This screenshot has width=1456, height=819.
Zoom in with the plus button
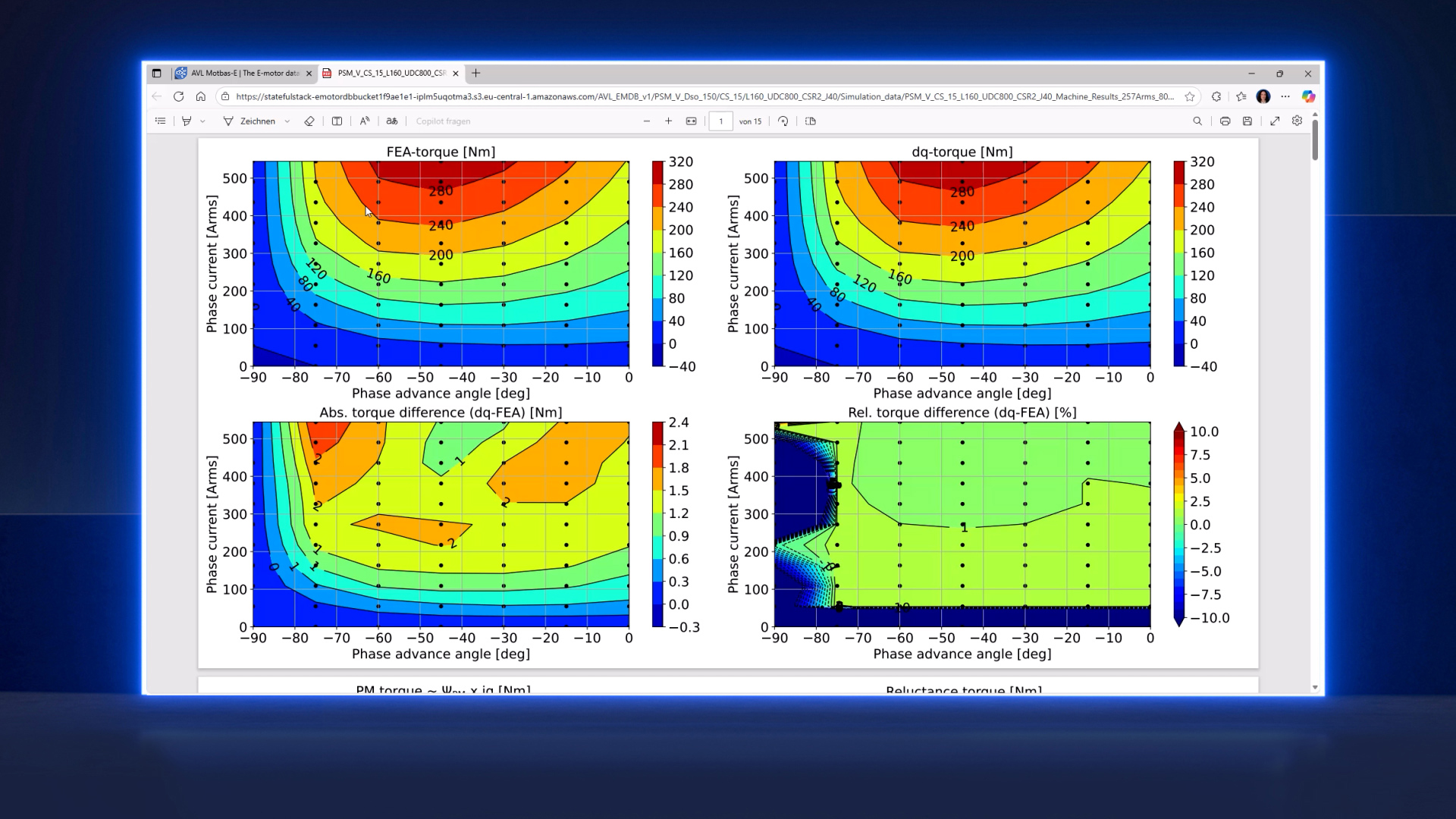[x=668, y=121]
